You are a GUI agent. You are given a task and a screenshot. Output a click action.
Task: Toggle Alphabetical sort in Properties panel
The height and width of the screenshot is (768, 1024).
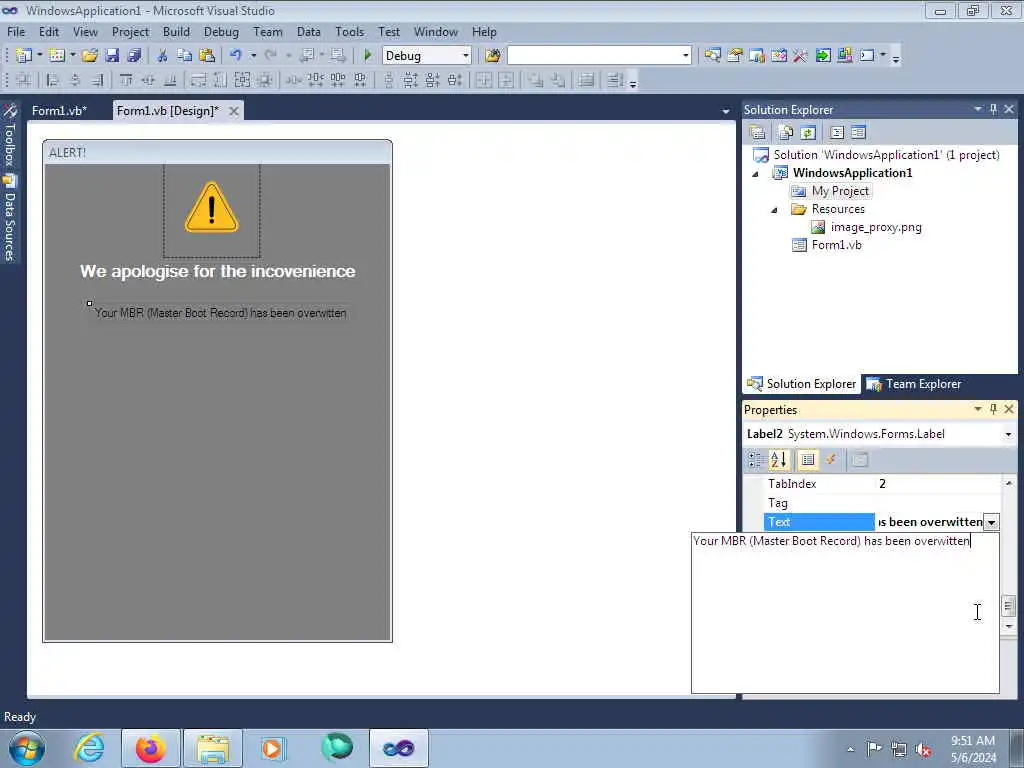point(778,460)
